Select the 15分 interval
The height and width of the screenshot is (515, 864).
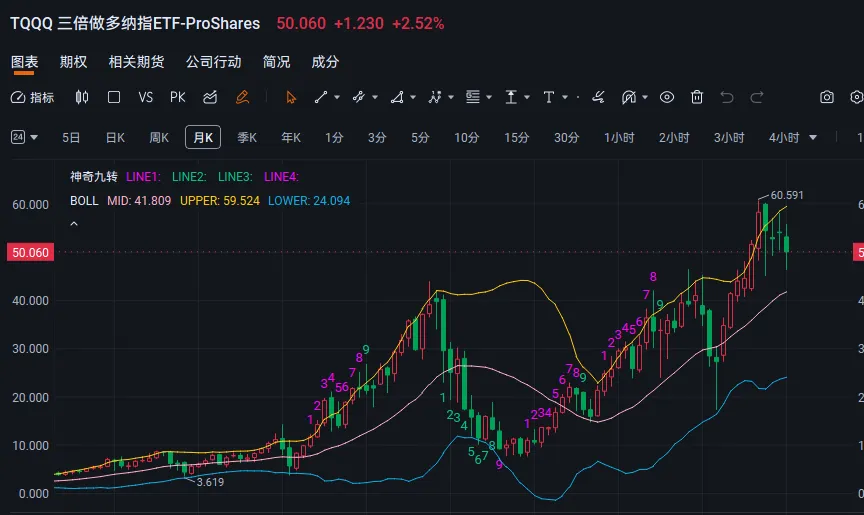(x=516, y=138)
